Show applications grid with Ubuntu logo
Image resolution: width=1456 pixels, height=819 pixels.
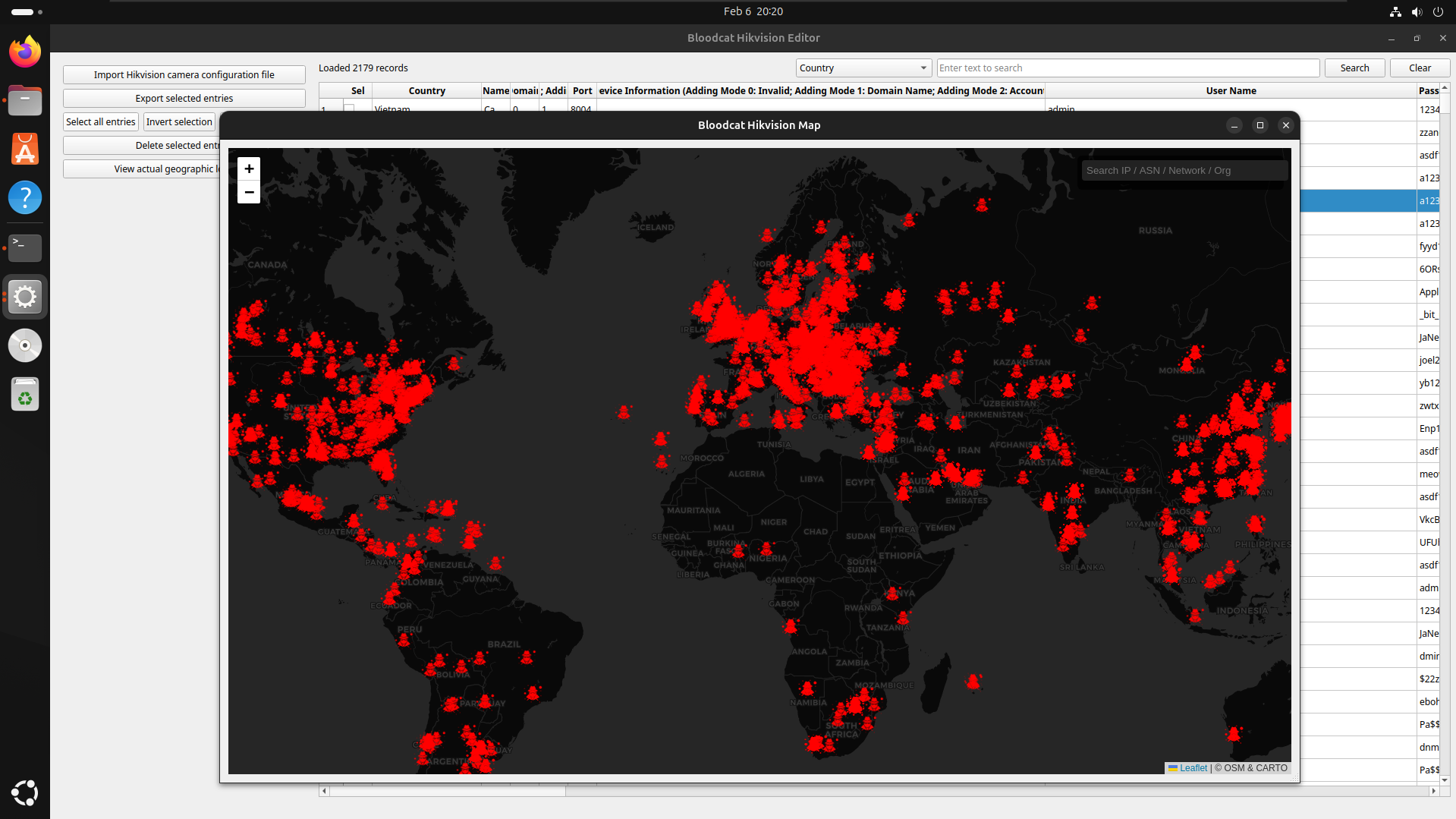[x=25, y=792]
